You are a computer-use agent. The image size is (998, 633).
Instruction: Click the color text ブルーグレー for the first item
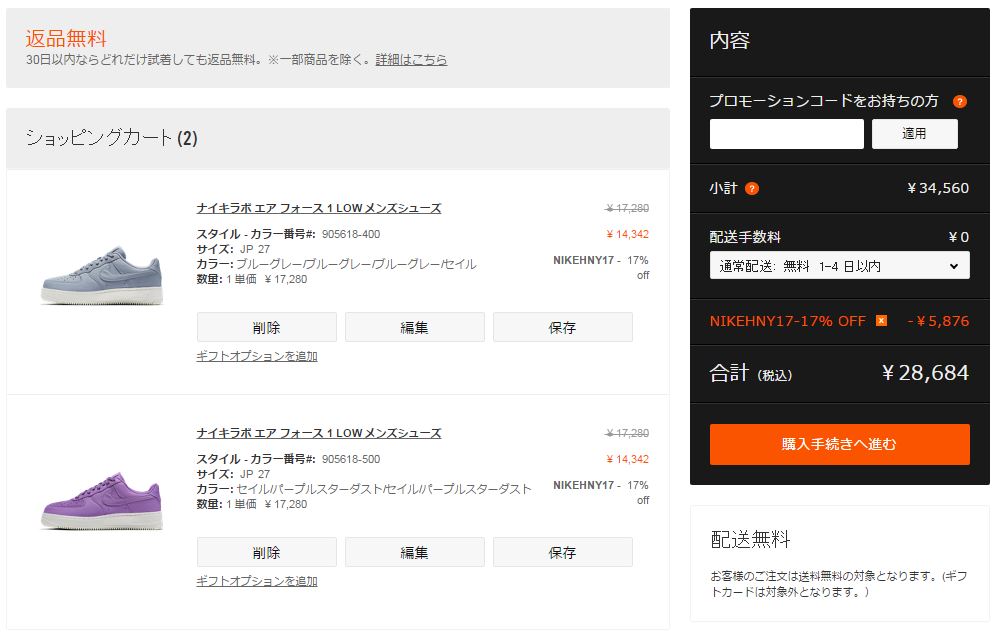point(356,264)
